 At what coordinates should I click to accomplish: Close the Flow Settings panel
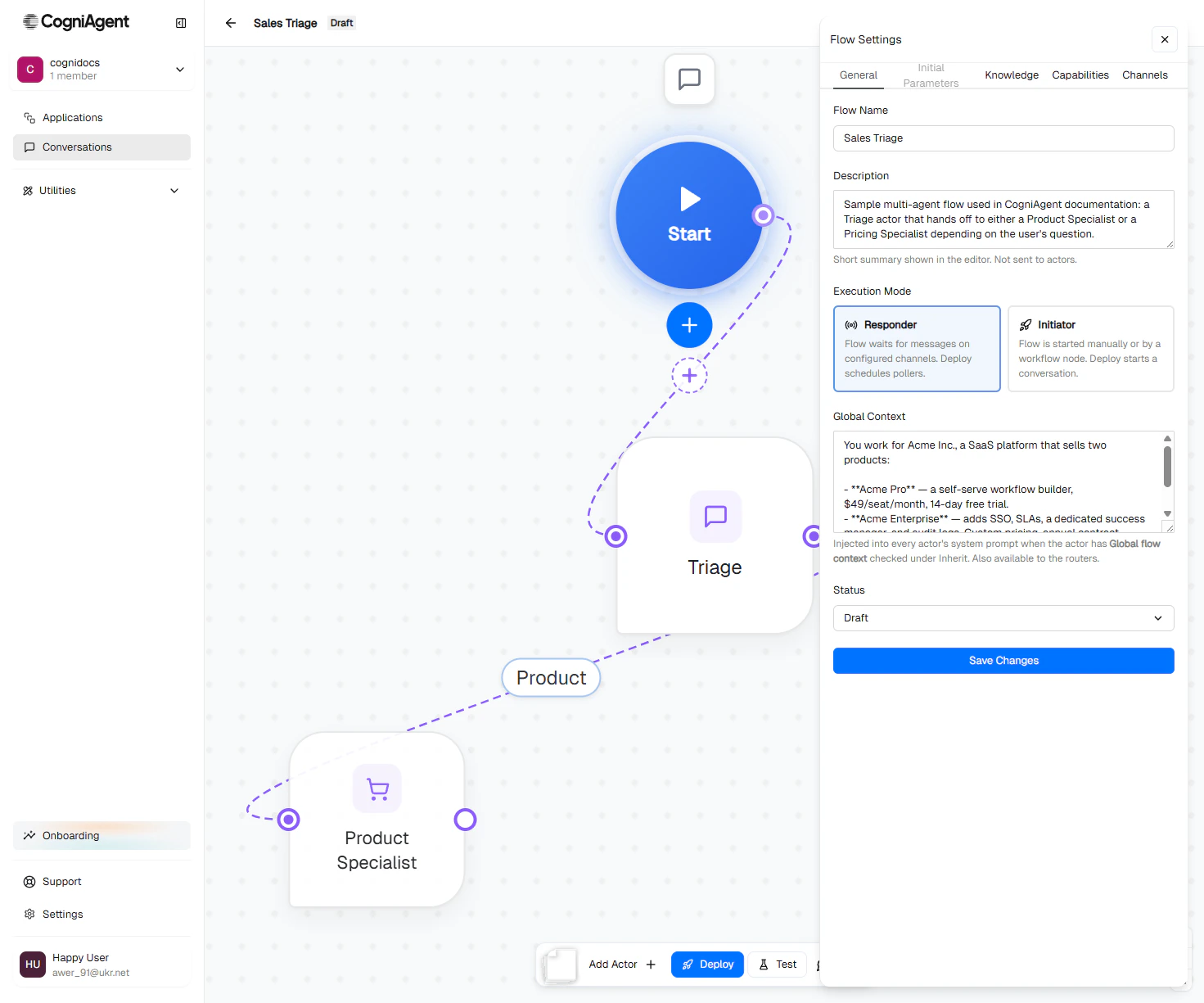1165,39
